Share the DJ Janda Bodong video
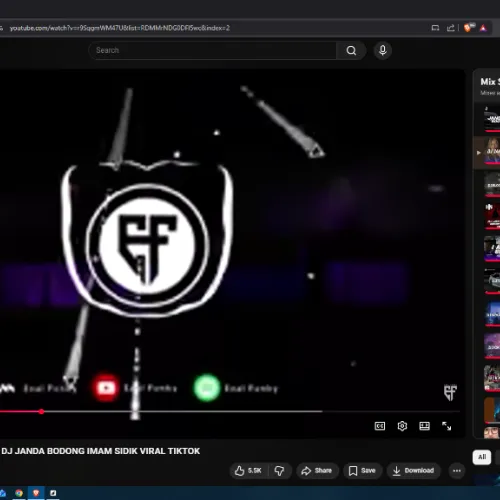The image size is (500, 500). pos(317,471)
